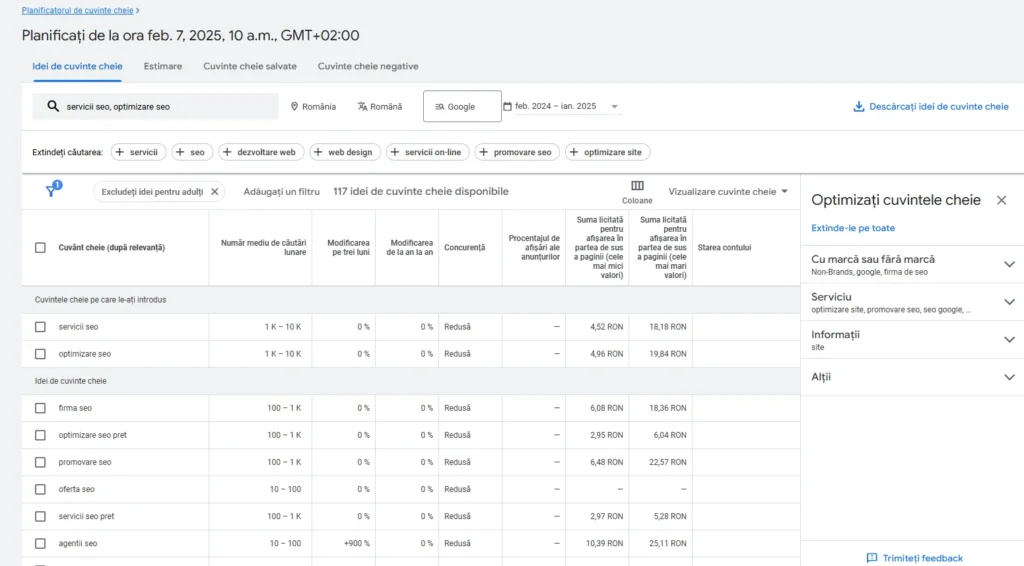Open the Vizualizare cuvinte cheie dropdown
The height and width of the screenshot is (566, 1024).
[x=728, y=191]
